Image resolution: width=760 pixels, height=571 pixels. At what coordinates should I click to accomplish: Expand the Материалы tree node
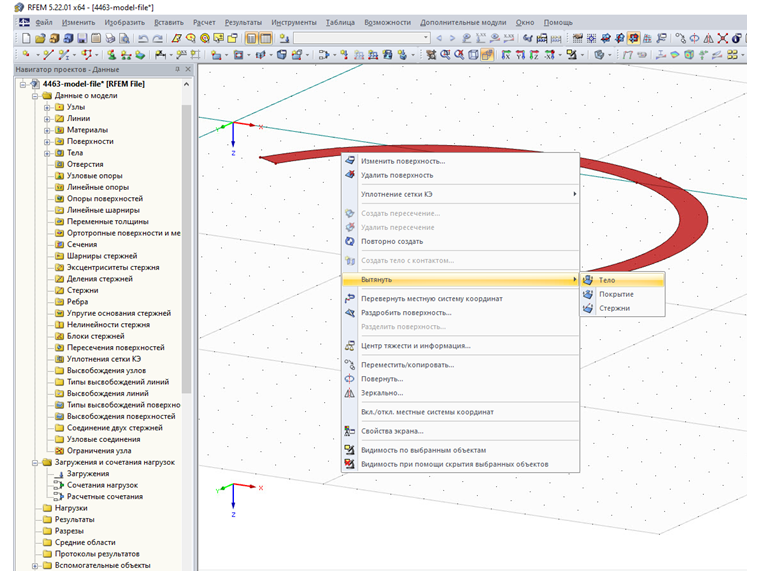[47, 130]
